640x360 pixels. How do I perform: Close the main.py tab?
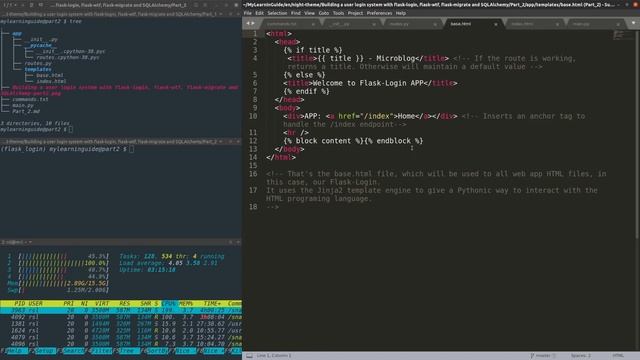click(x=618, y=24)
